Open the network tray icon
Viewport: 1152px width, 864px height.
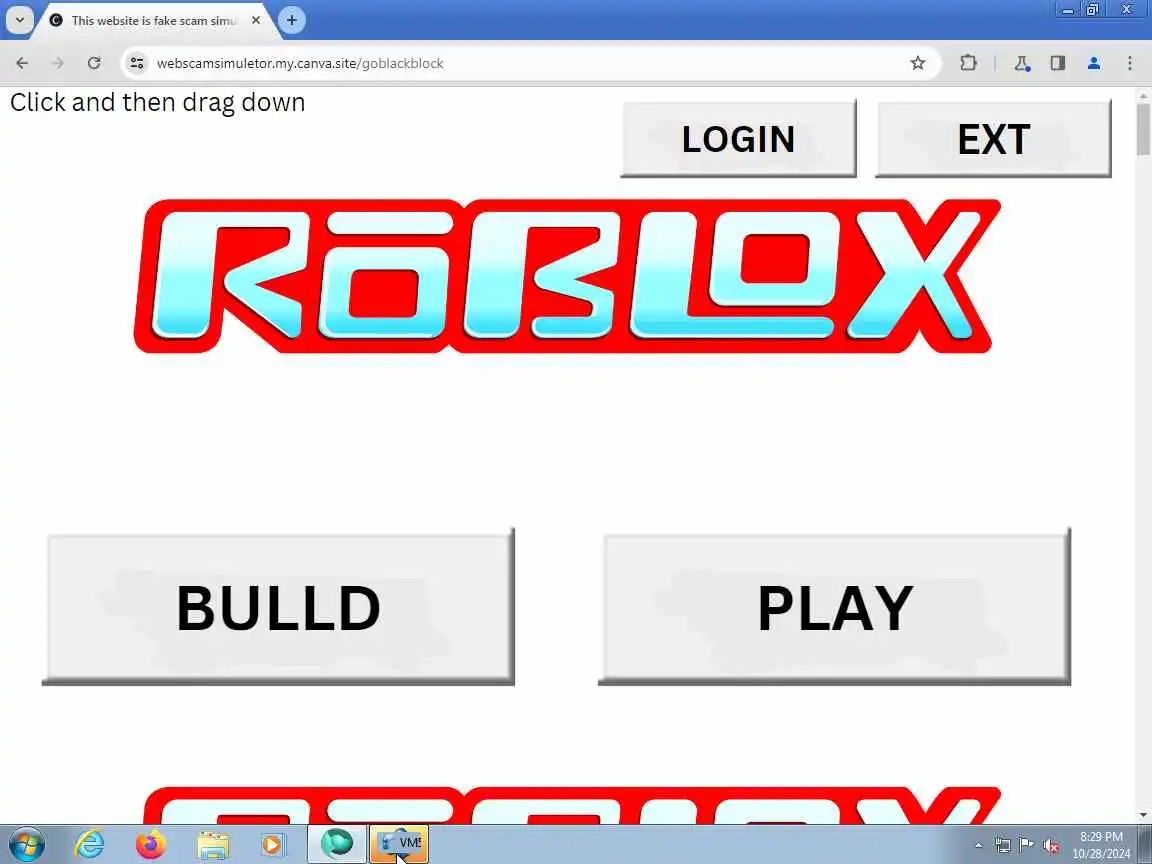(x=1003, y=845)
